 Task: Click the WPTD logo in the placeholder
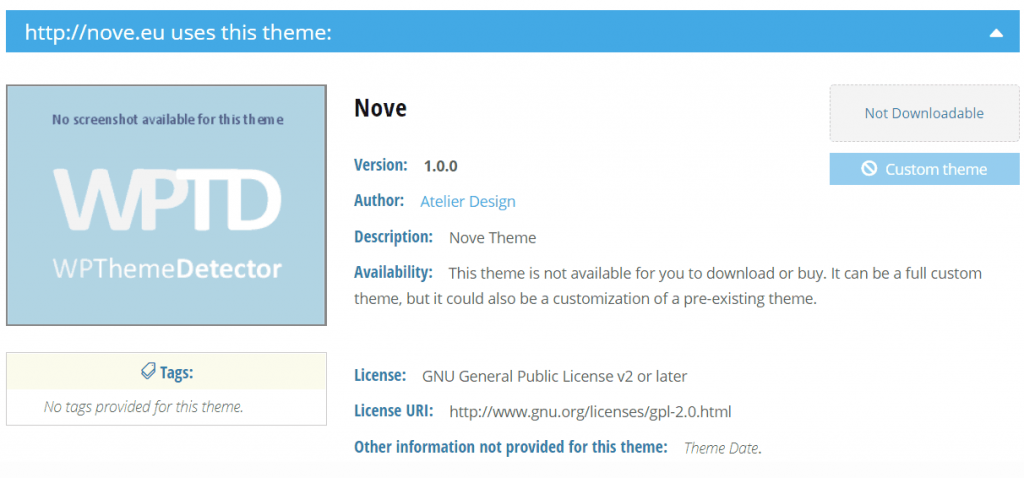[x=167, y=200]
